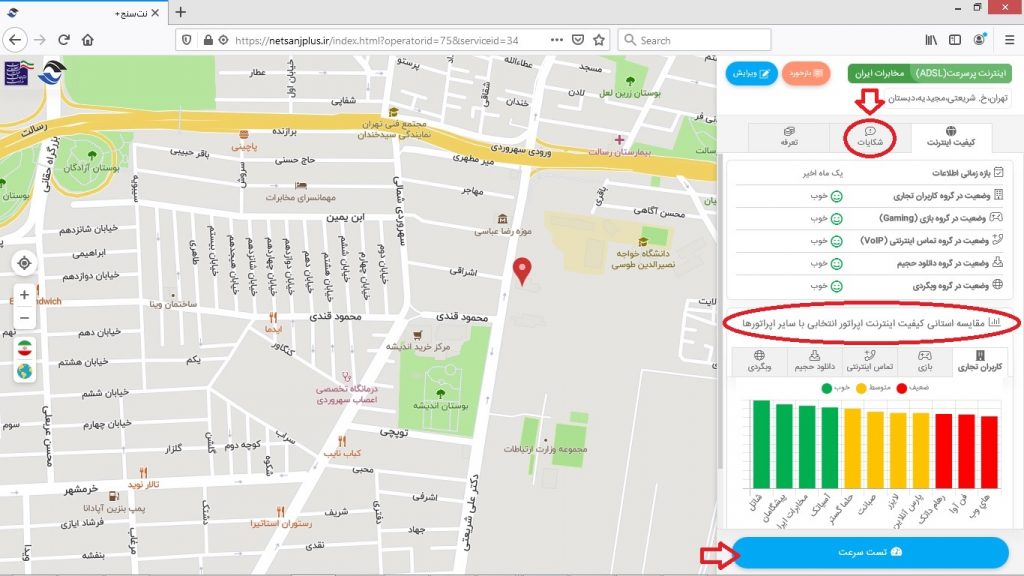Switch to globe map layer

tap(25, 372)
